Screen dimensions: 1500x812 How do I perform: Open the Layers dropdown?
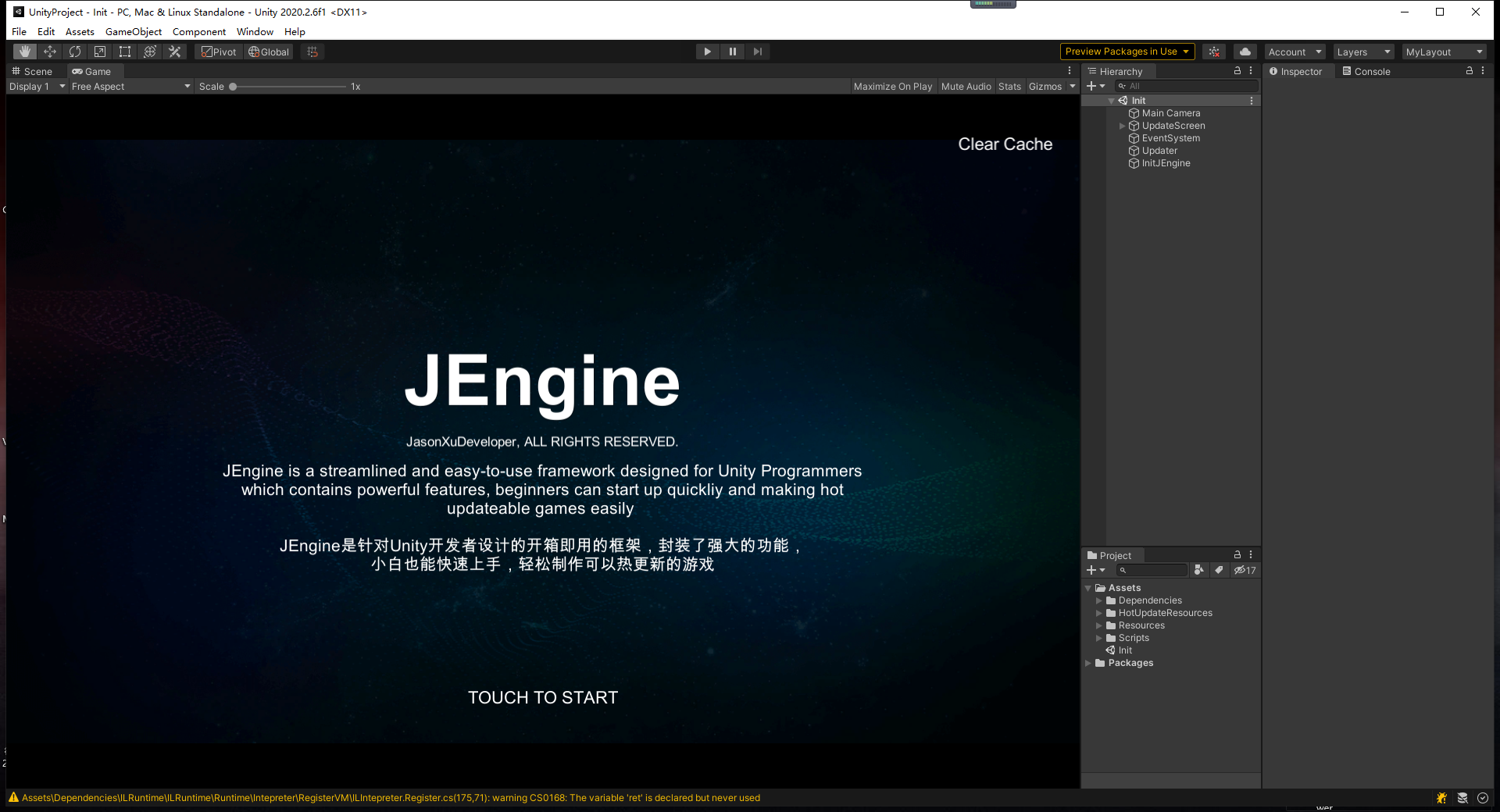(x=1362, y=51)
